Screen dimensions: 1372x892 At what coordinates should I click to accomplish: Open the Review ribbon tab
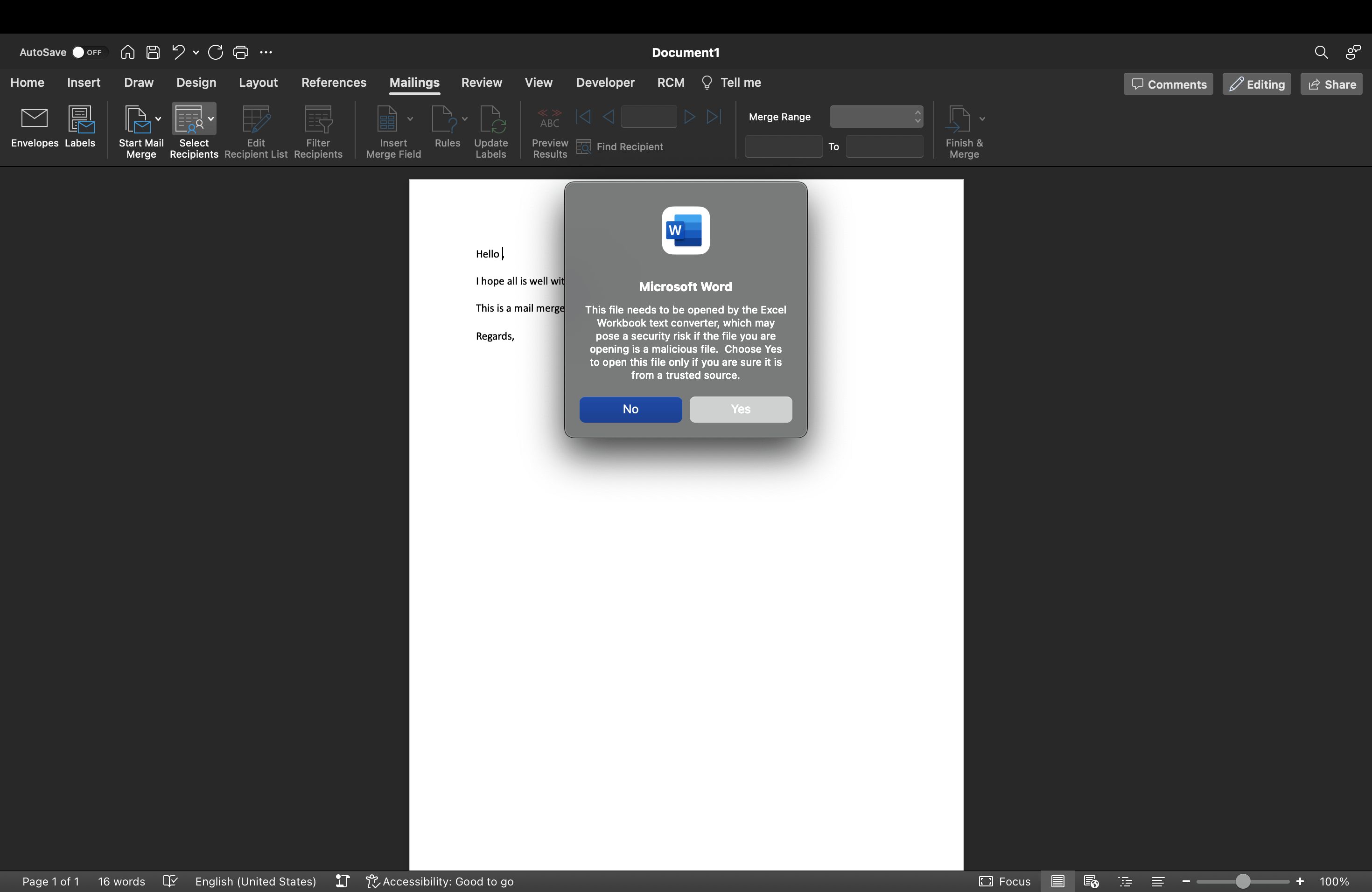tap(481, 83)
